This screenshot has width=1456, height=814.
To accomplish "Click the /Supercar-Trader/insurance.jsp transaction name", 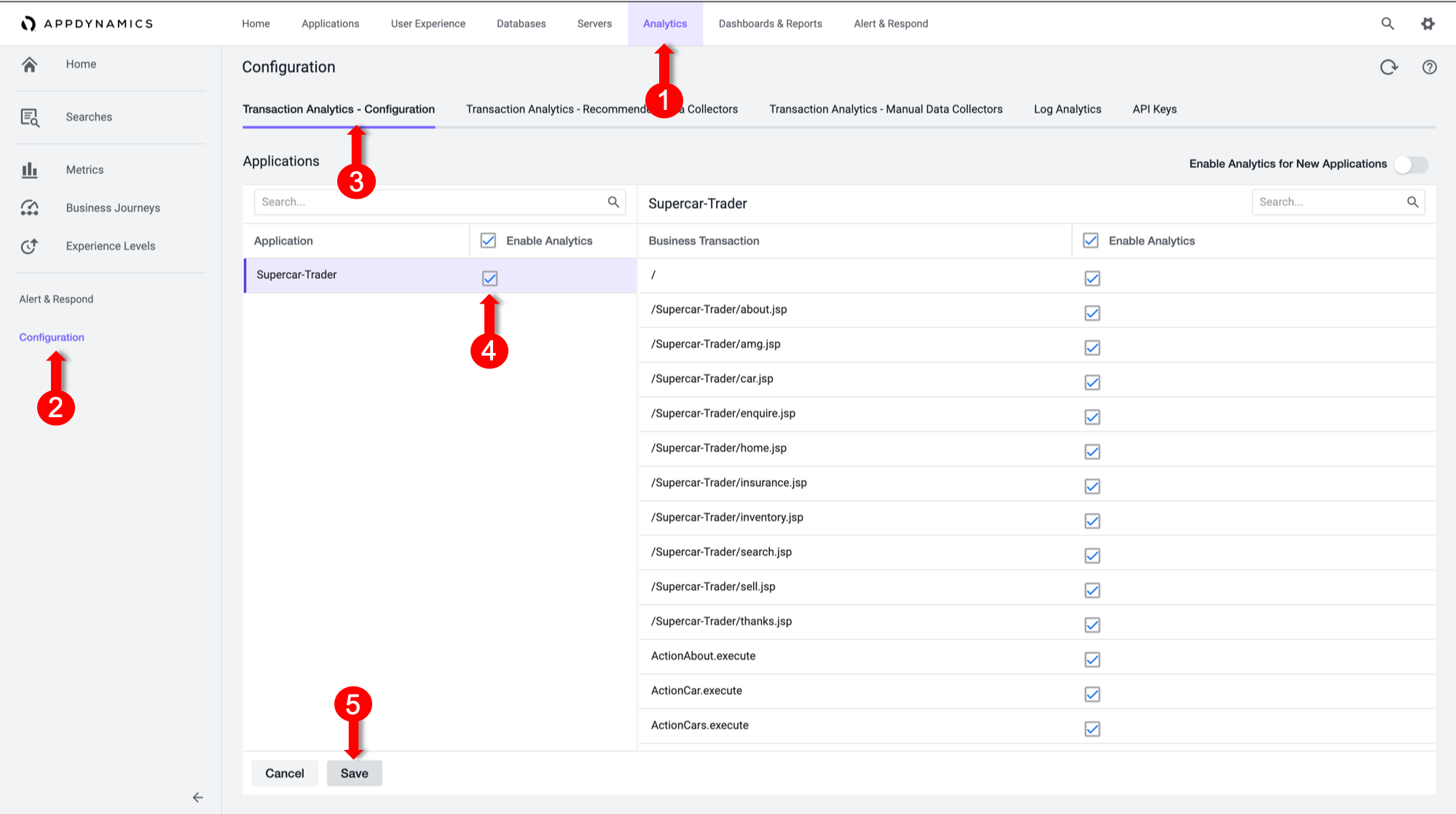I will click(729, 483).
